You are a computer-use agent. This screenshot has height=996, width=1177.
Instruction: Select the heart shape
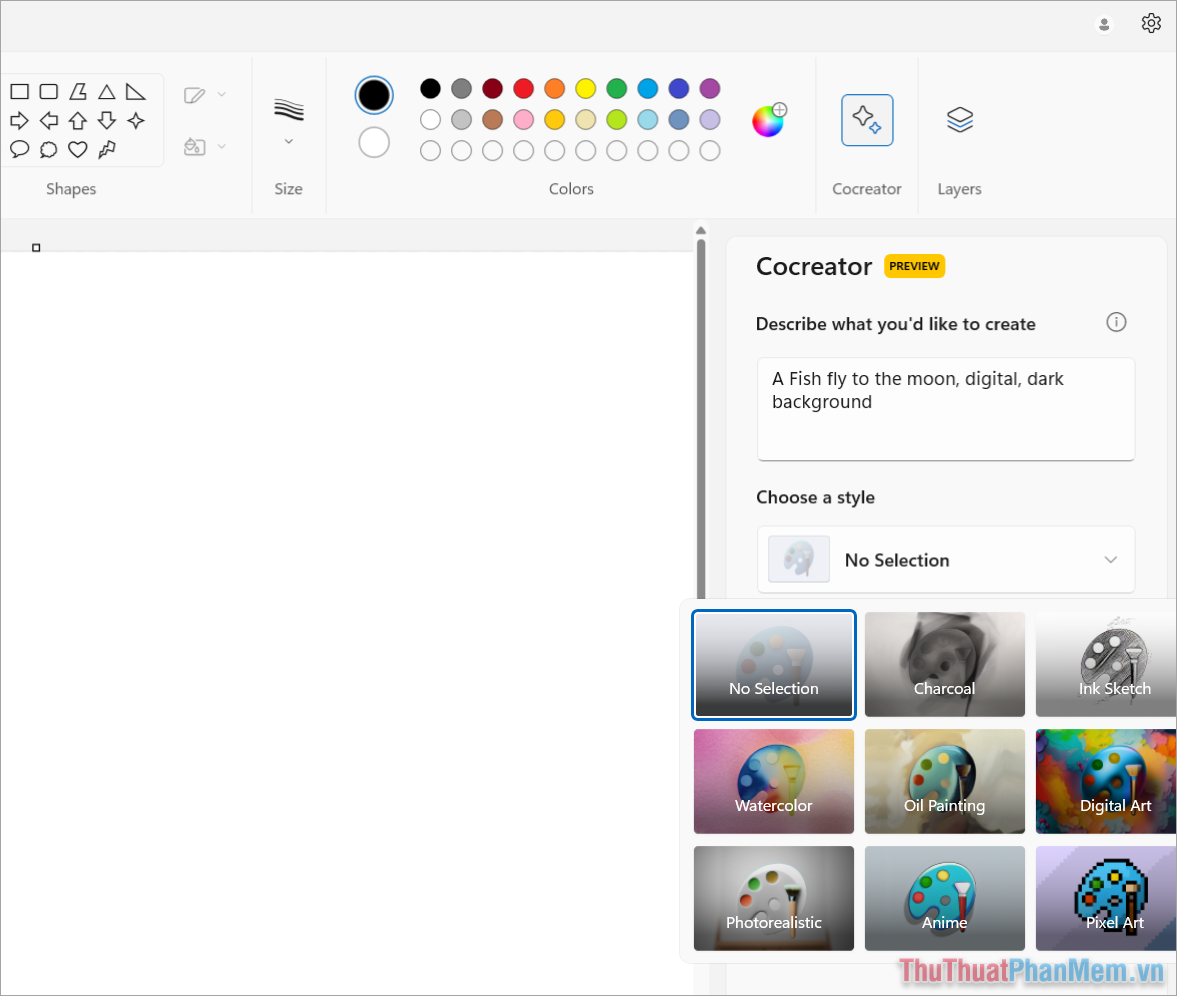click(77, 149)
